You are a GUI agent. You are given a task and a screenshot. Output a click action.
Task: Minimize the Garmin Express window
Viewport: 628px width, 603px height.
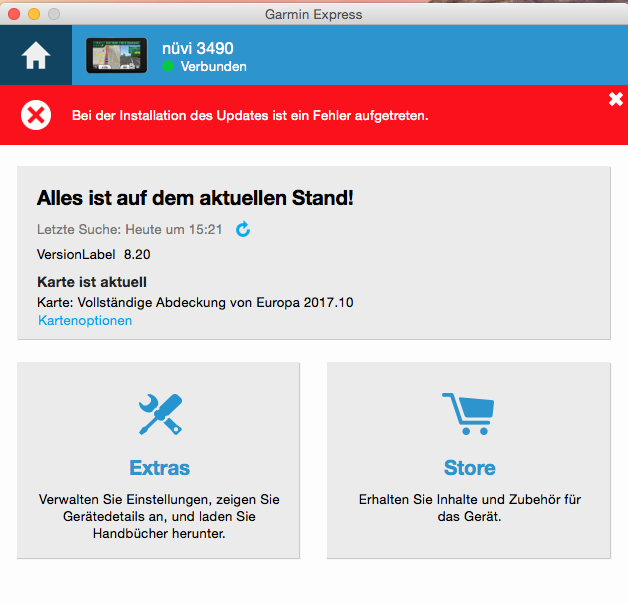pos(34,14)
